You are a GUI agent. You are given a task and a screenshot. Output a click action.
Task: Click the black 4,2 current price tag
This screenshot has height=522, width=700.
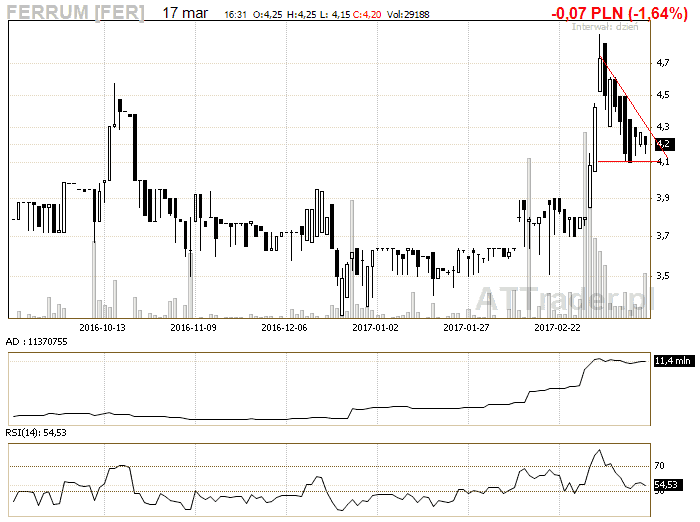pyautogui.click(x=662, y=144)
